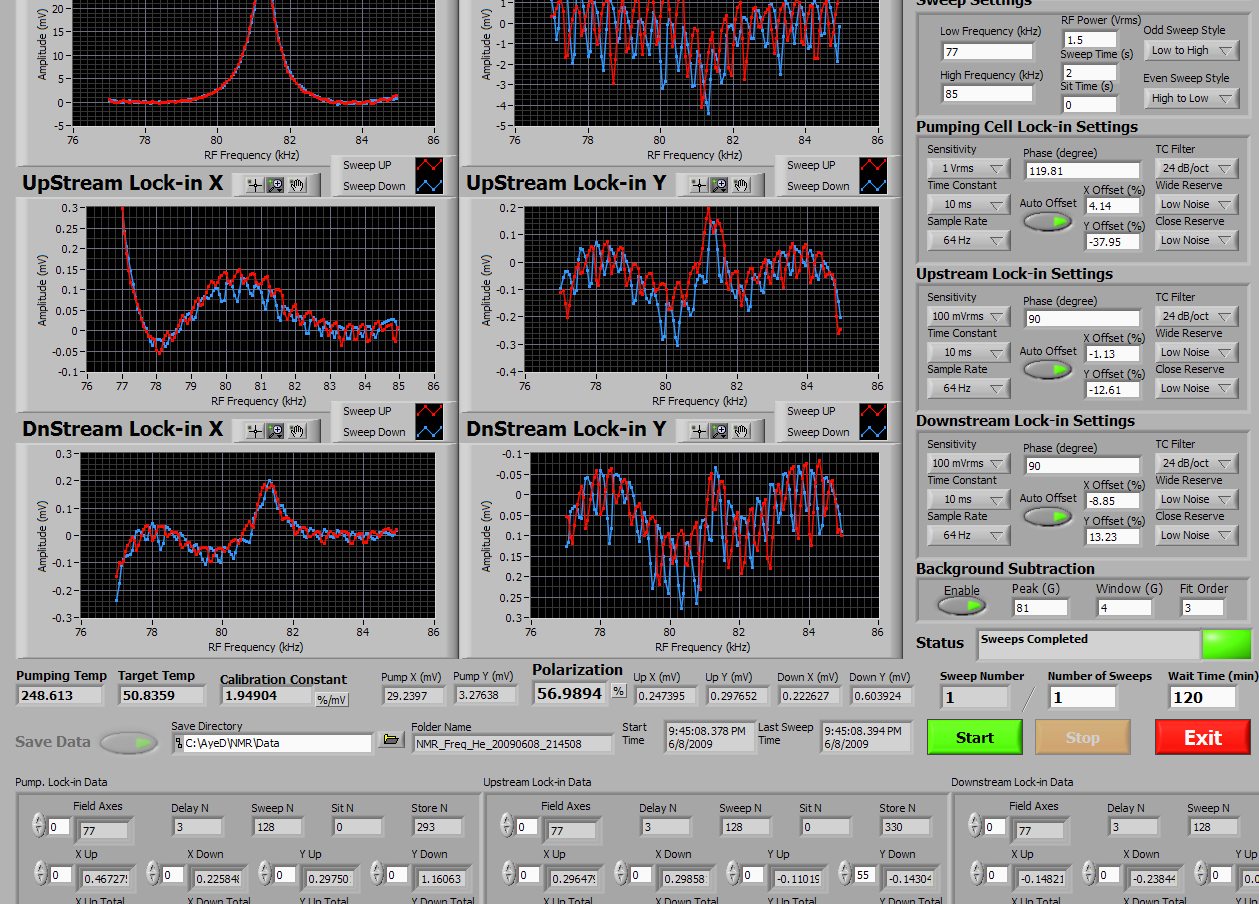Toggle Auto Offset in Upstream Lock-in Settings

pos(1047,370)
